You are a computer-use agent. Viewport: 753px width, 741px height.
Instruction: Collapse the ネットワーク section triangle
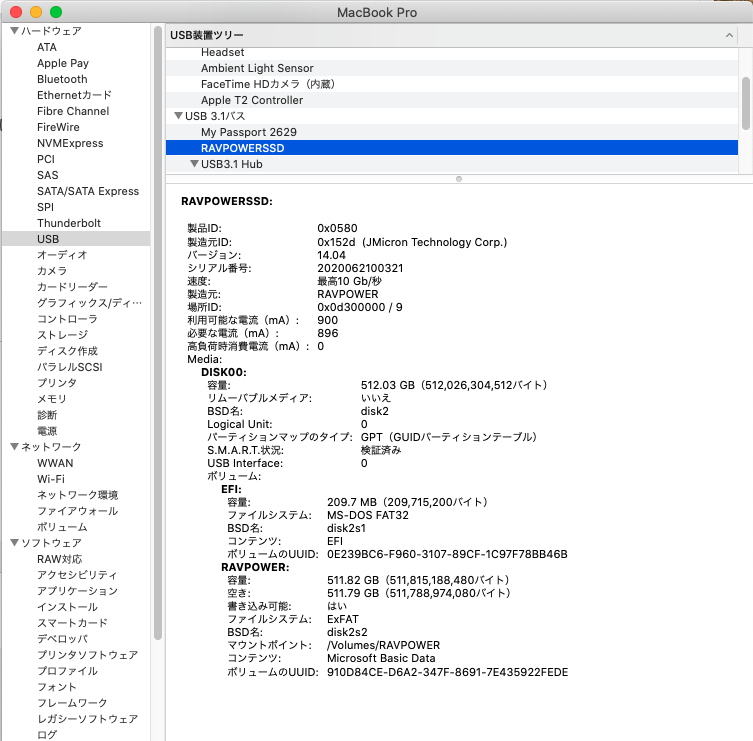coord(14,447)
